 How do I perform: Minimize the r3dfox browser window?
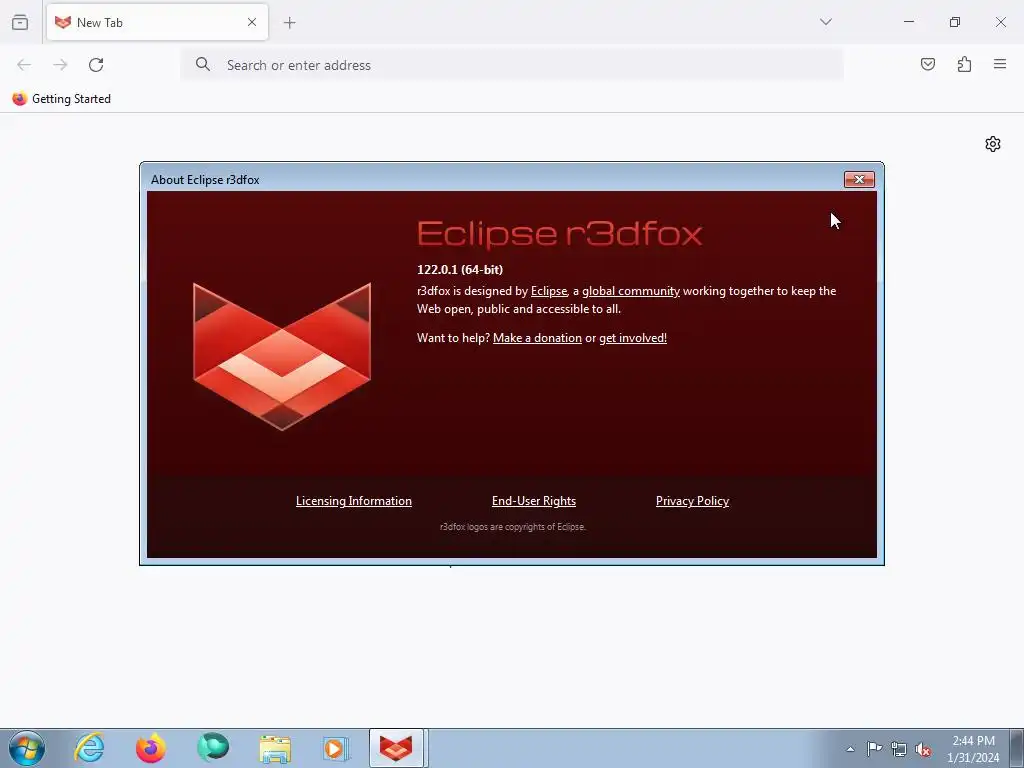point(908,22)
